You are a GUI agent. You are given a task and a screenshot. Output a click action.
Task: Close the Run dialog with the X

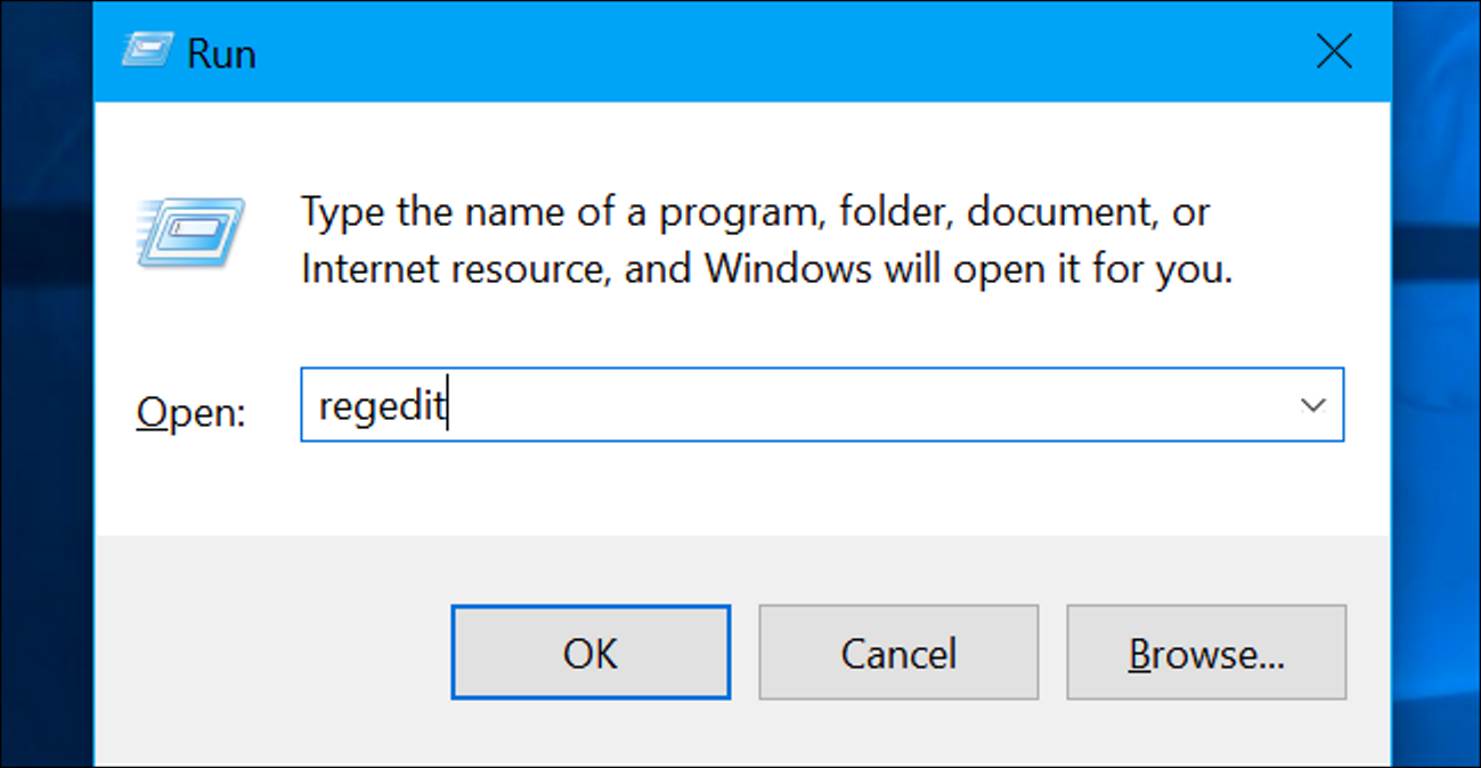[x=1334, y=52]
